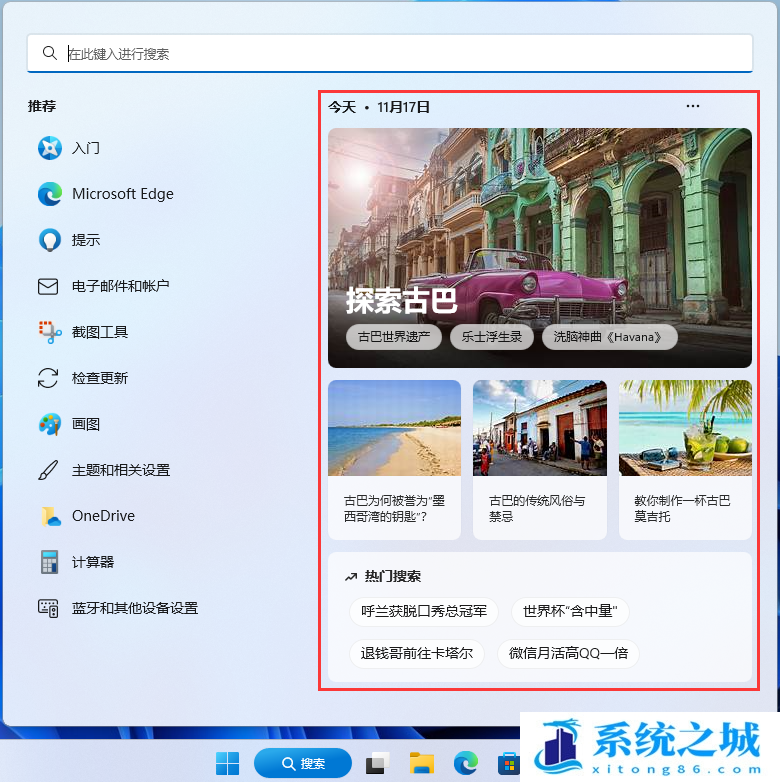Launch the 计算器 Calculator icon
780x782 pixels.
50,562
